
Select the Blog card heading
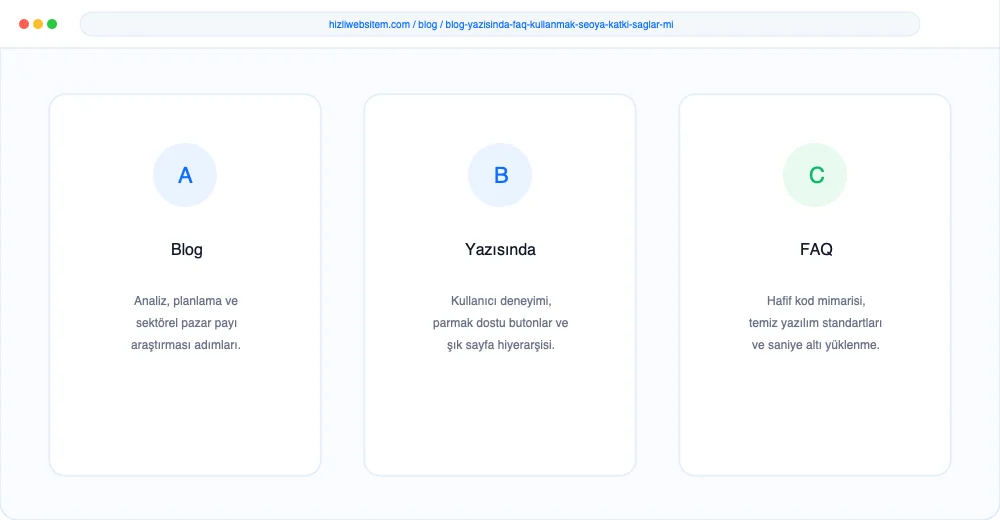(x=186, y=249)
